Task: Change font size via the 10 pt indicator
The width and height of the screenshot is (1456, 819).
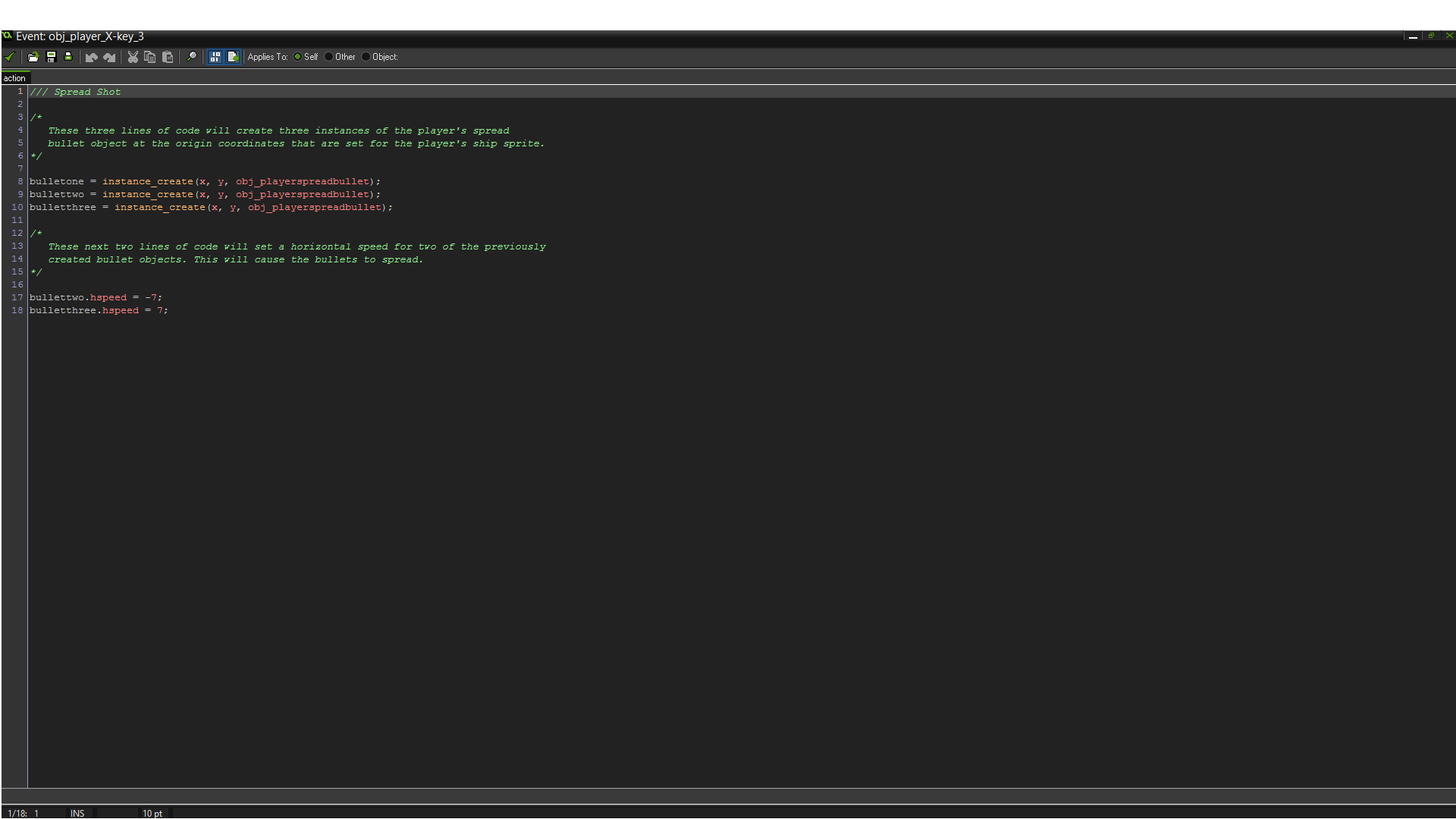Action: click(x=152, y=813)
